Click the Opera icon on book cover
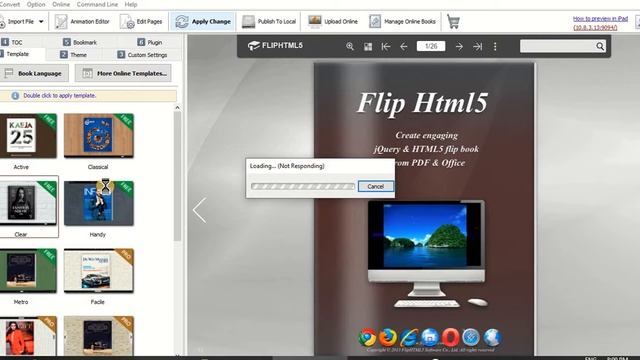Viewport: 640px width, 360px height. pos(451,338)
